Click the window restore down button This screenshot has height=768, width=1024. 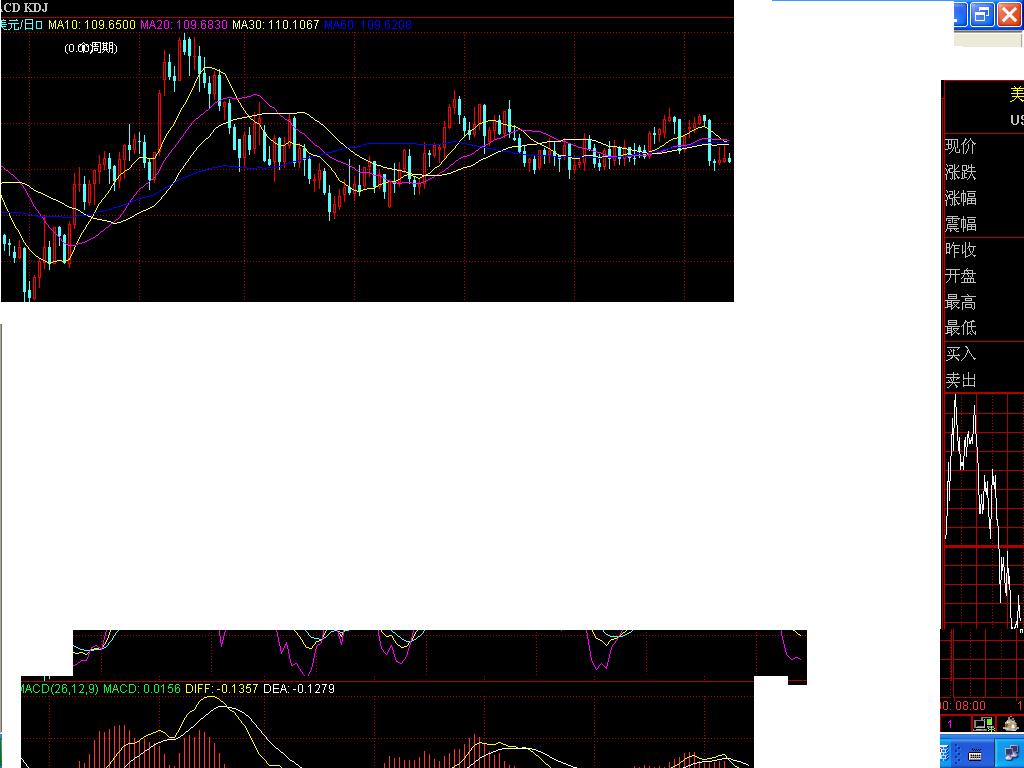pyautogui.click(x=982, y=14)
